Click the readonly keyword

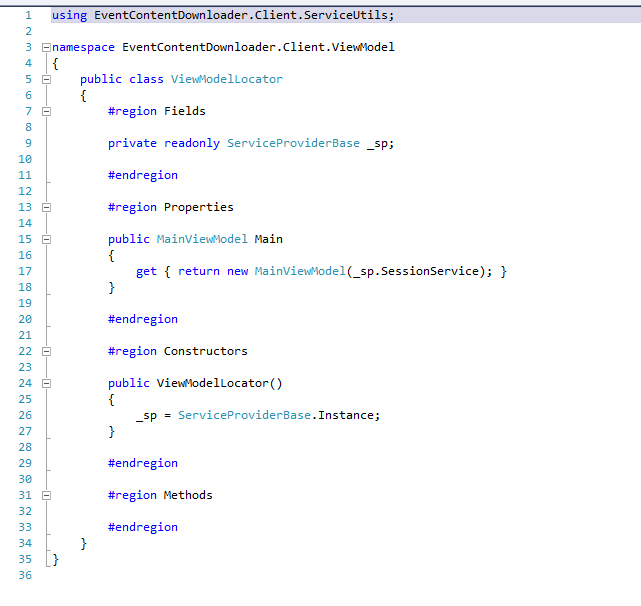coord(191,143)
